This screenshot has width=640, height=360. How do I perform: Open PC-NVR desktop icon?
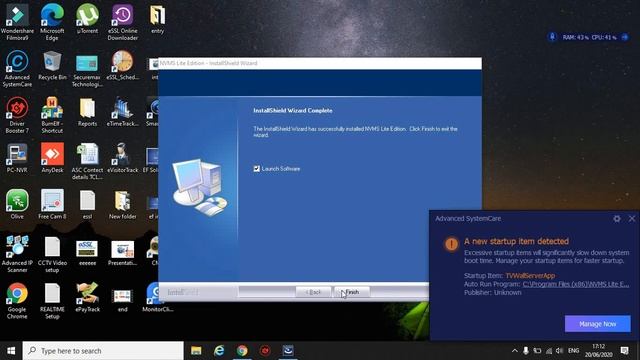(17, 158)
